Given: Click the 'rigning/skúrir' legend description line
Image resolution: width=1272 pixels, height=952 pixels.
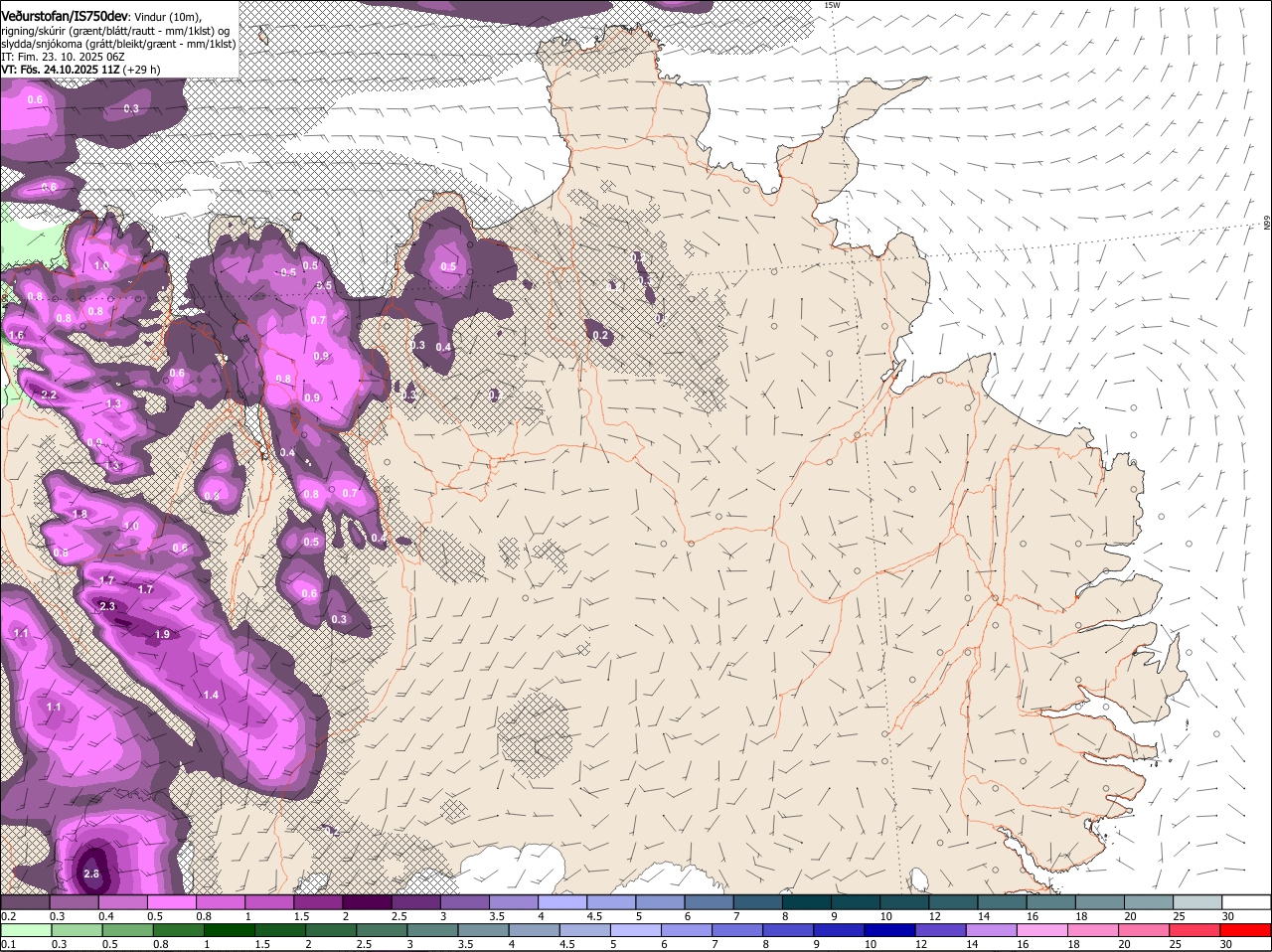Looking at the screenshot, I should click(x=114, y=31).
